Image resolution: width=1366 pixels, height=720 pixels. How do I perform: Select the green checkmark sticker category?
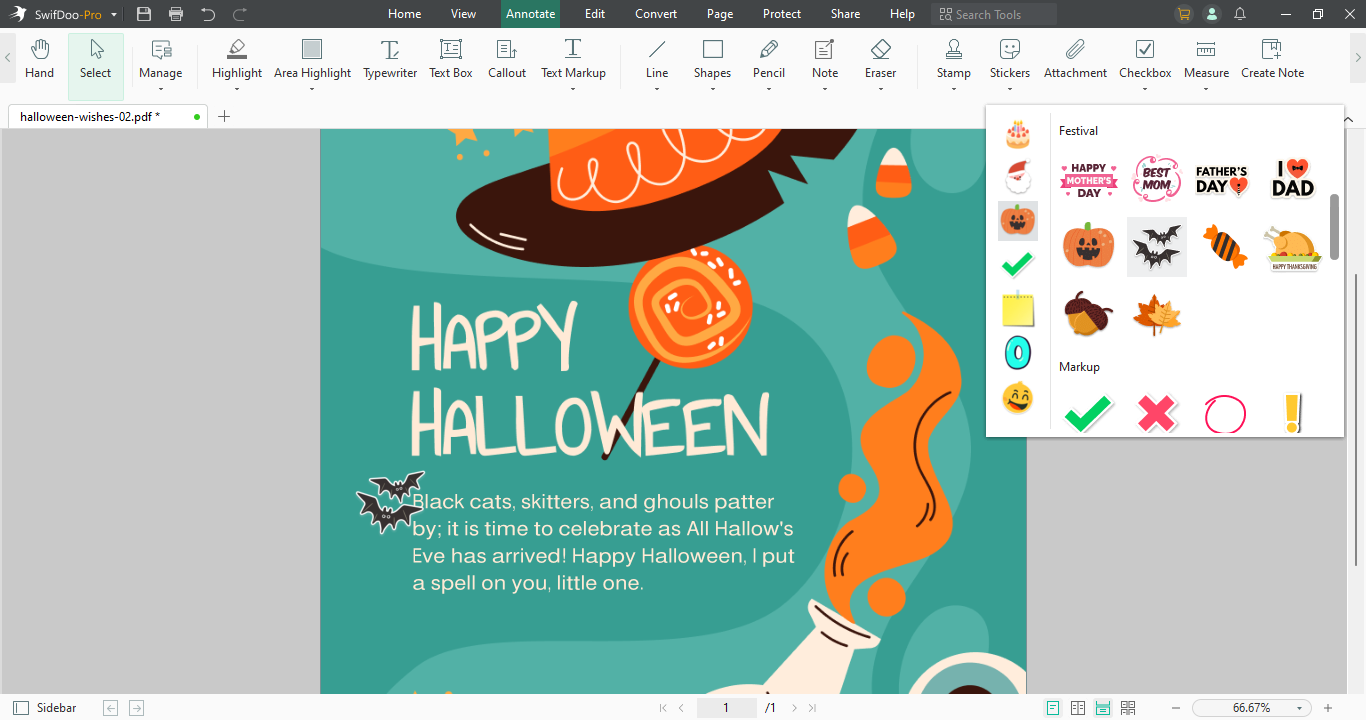click(1018, 264)
